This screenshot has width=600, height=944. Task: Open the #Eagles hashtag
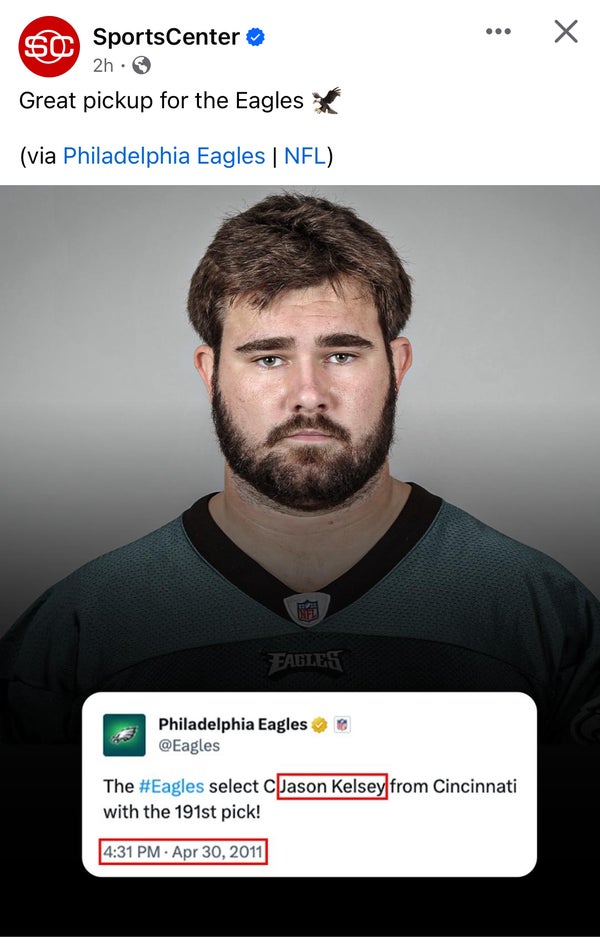(172, 786)
